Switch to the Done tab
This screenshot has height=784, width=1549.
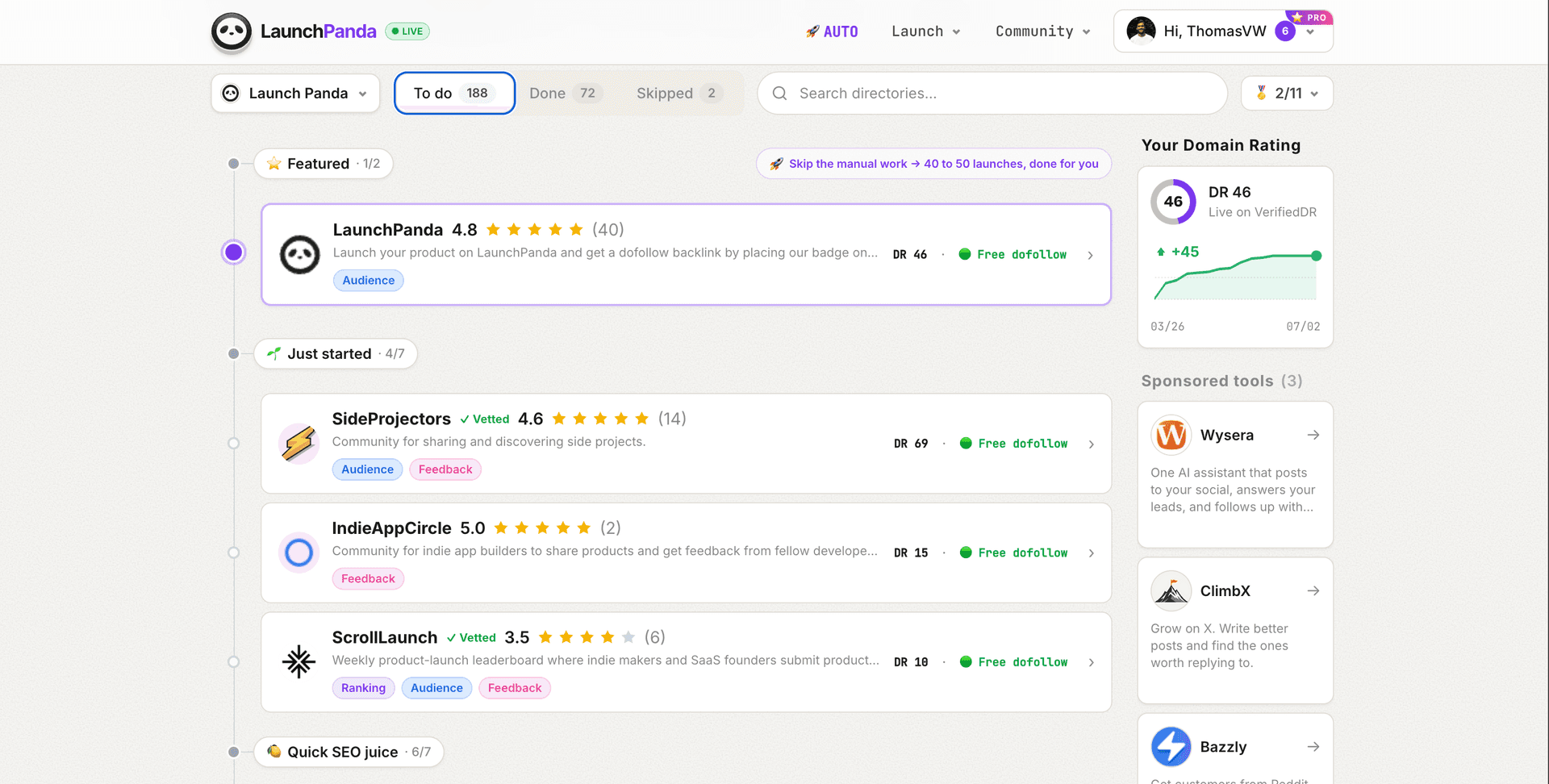click(x=566, y=94)
